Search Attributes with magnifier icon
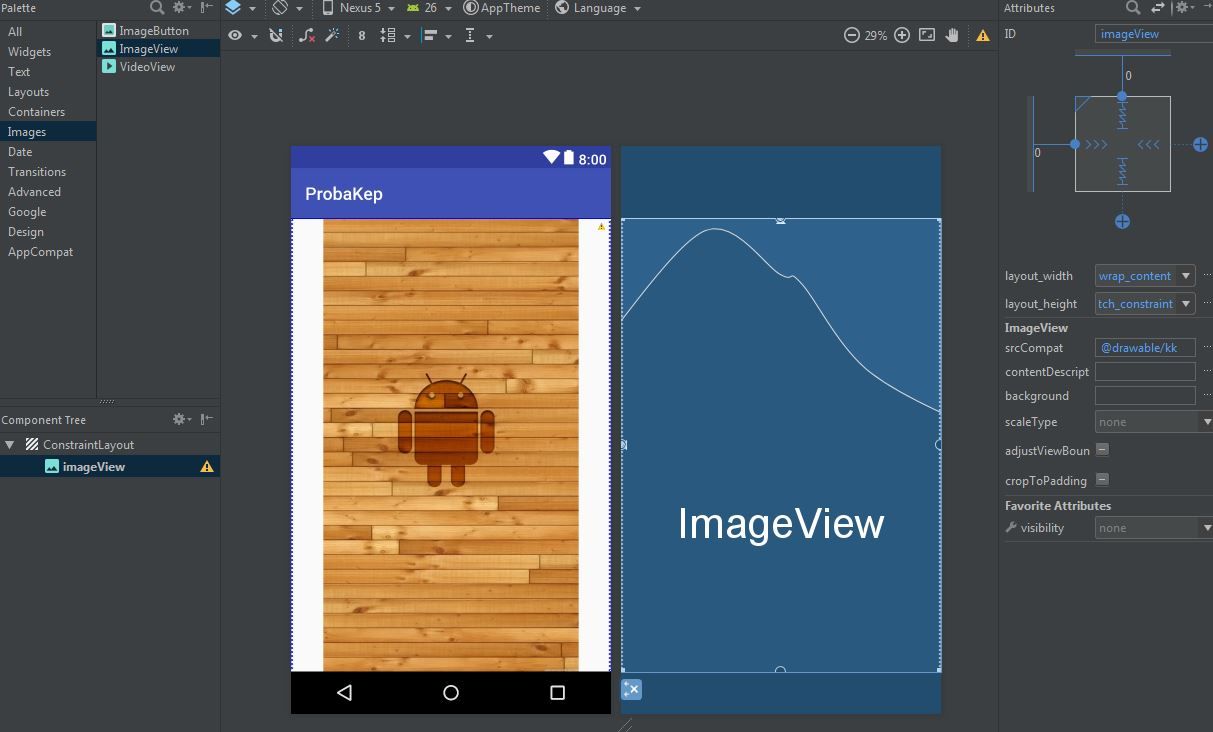 (1133, 7)
